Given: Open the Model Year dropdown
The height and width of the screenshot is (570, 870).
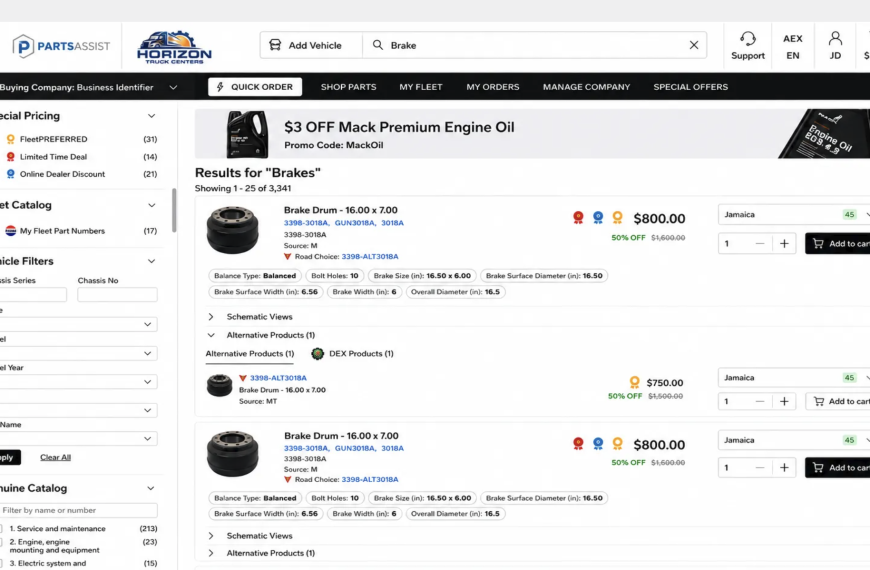Looking at the screenshot, I should [x=78, y=382].
